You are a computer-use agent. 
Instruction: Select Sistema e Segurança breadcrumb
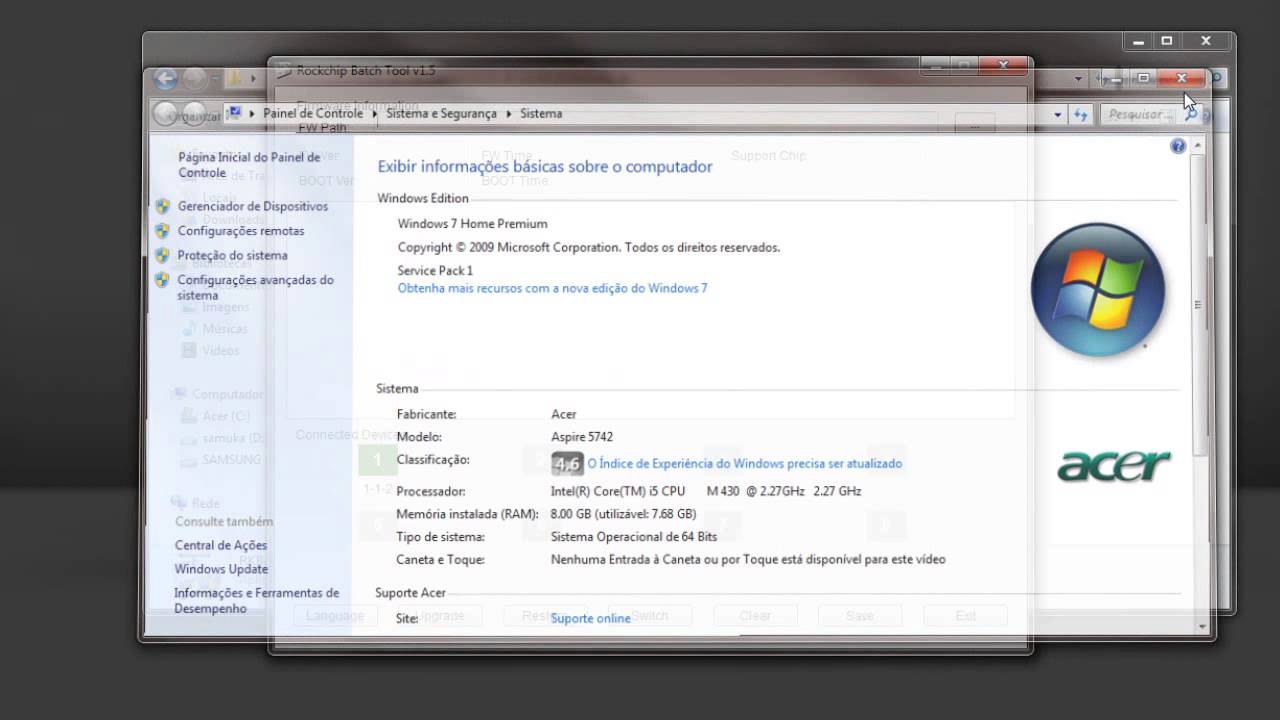[x=441, y=114]
